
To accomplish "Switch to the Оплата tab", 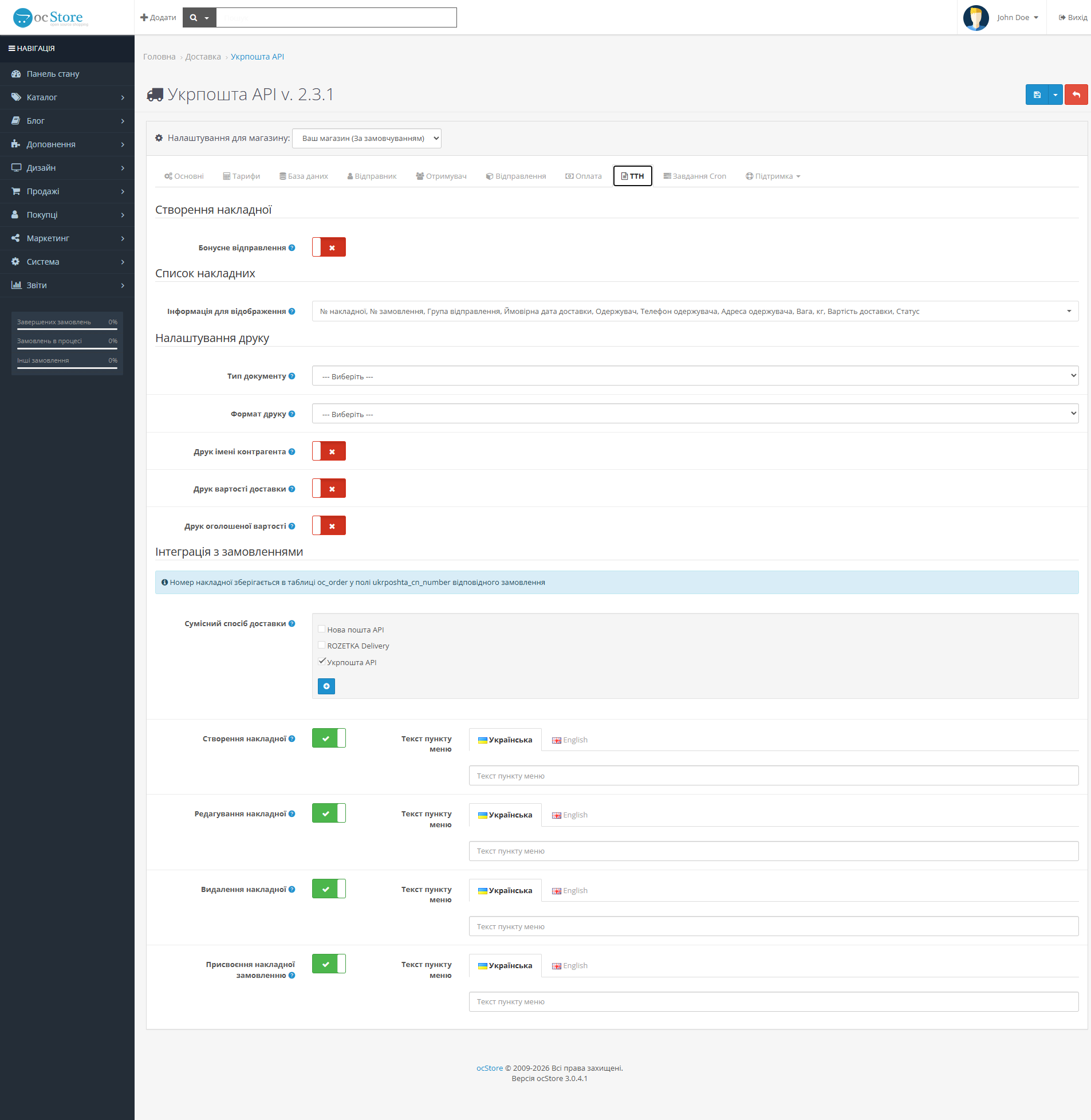I will click(584, 176).
